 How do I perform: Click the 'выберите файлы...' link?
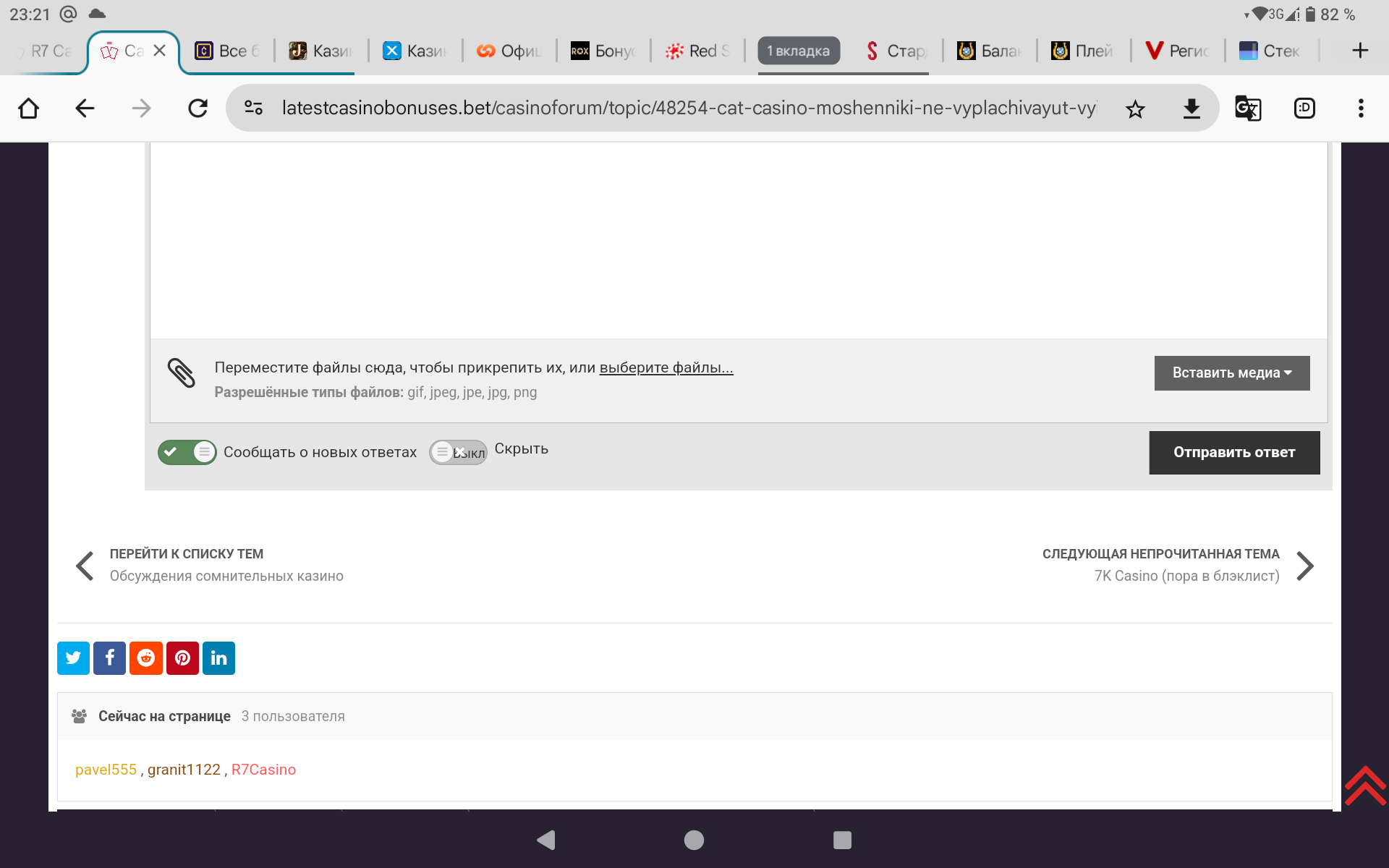pos(666,367)
